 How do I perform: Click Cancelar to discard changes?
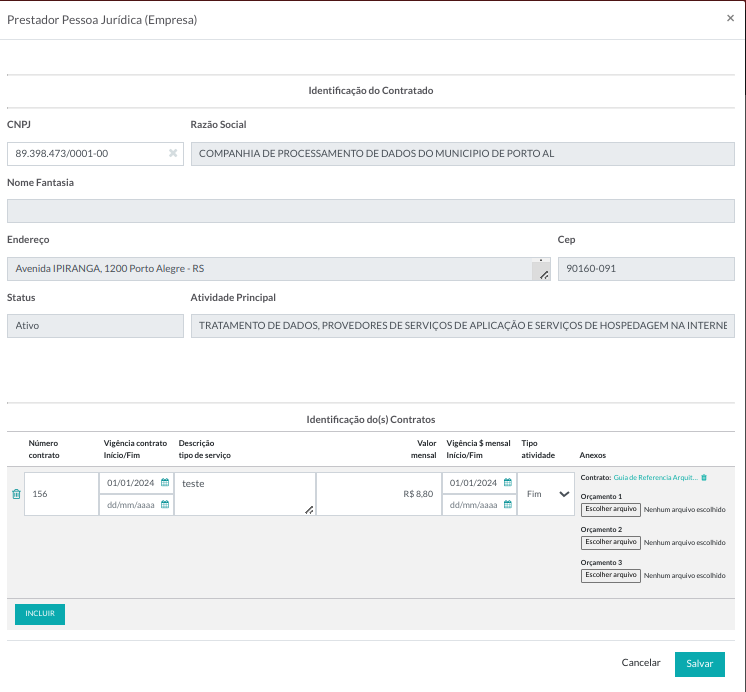tap(641, 663)
